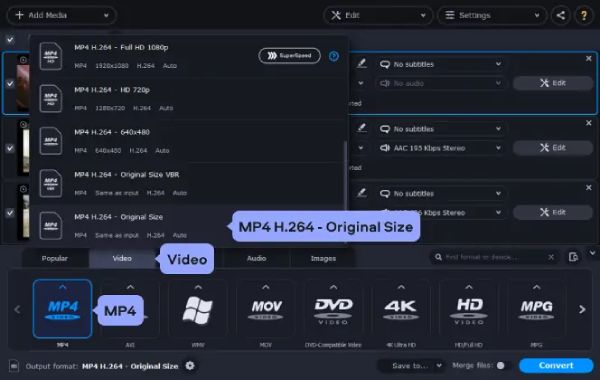Uncheck the first file's checkbox
Image resolution: width=600 pixels, height=380 pixels.
(10, 83)
